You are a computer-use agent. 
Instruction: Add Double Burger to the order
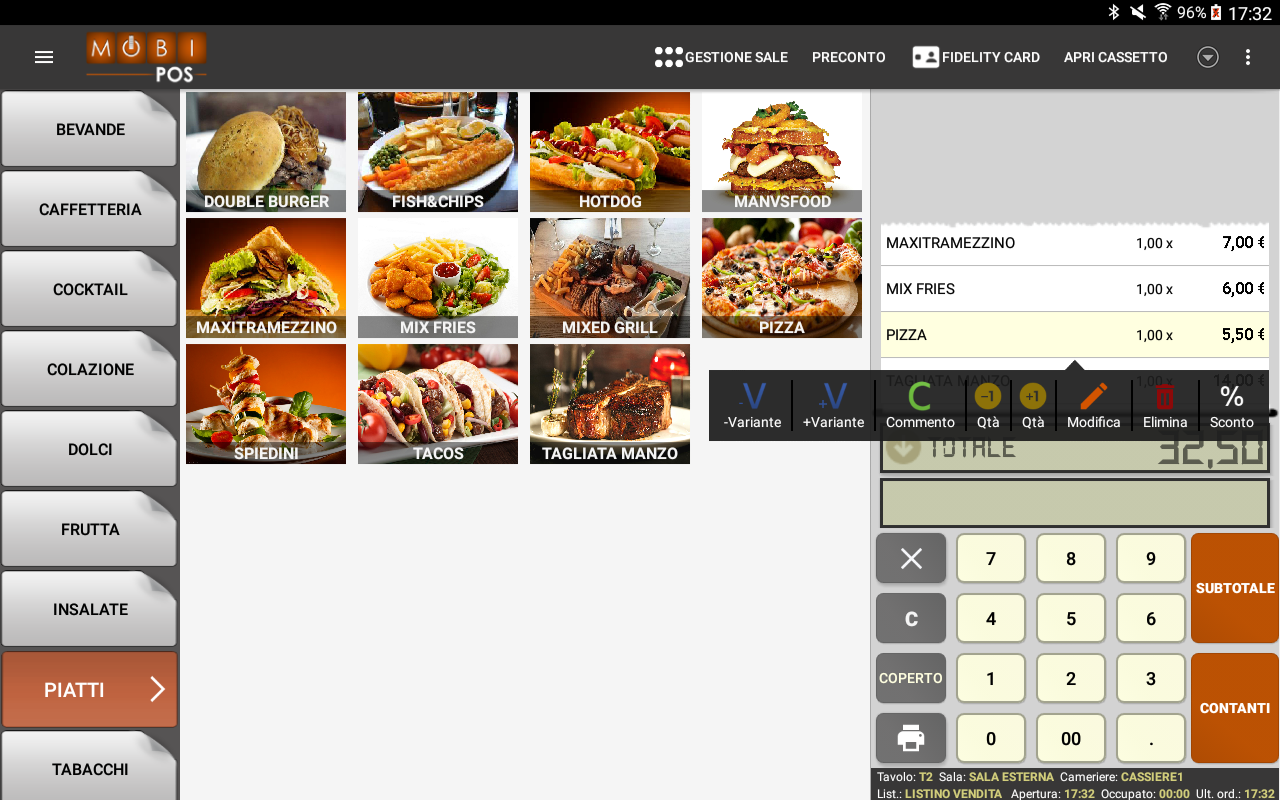click(266, 152)
